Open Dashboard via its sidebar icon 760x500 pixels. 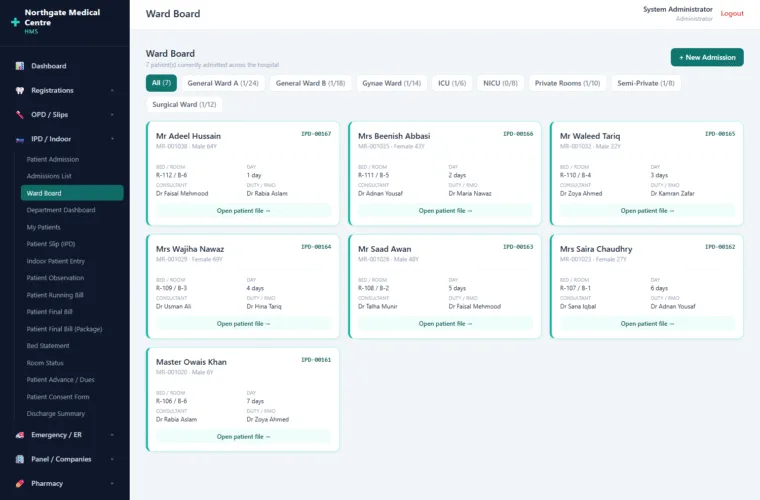point(19,66)
